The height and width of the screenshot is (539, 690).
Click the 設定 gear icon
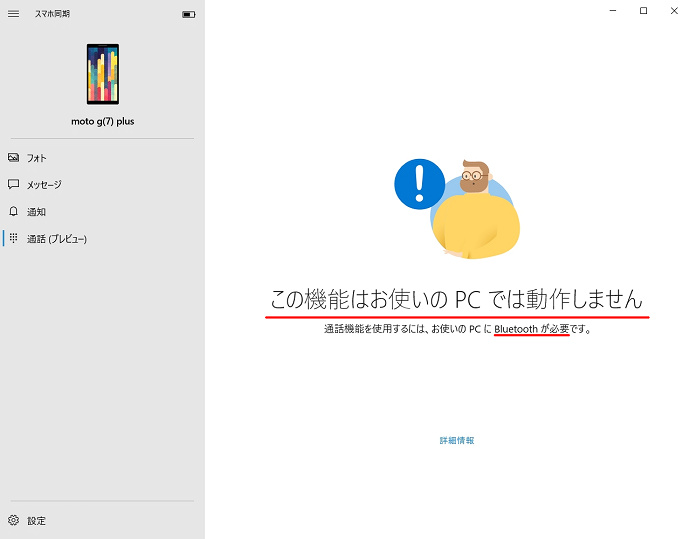[14, 520]
